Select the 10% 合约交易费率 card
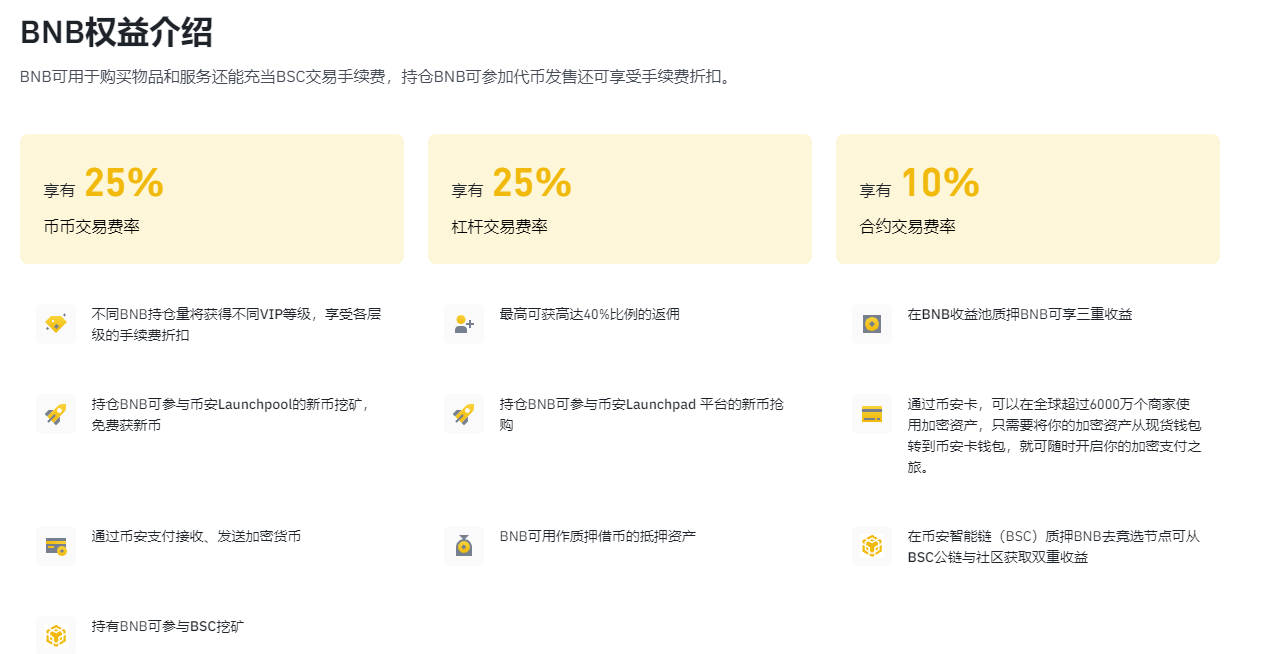This screenshot has width=1269, height=654. tap(1028, 199)
